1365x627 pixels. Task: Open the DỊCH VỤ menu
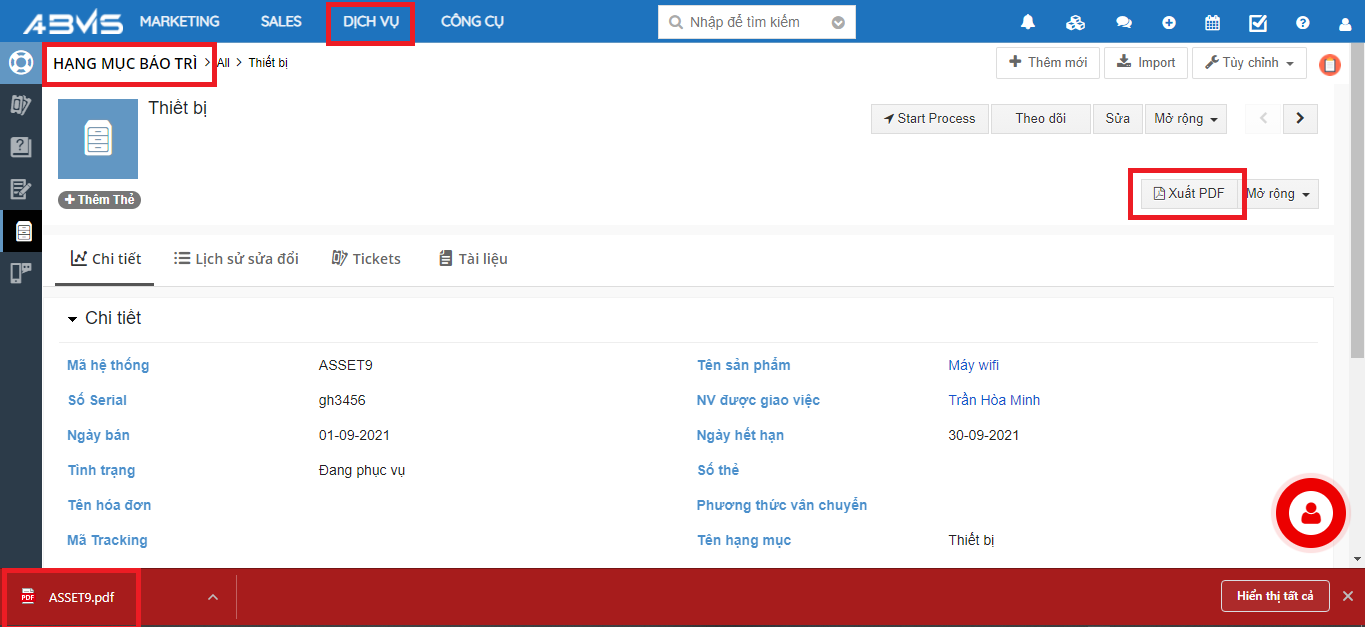tap(370, 22)
